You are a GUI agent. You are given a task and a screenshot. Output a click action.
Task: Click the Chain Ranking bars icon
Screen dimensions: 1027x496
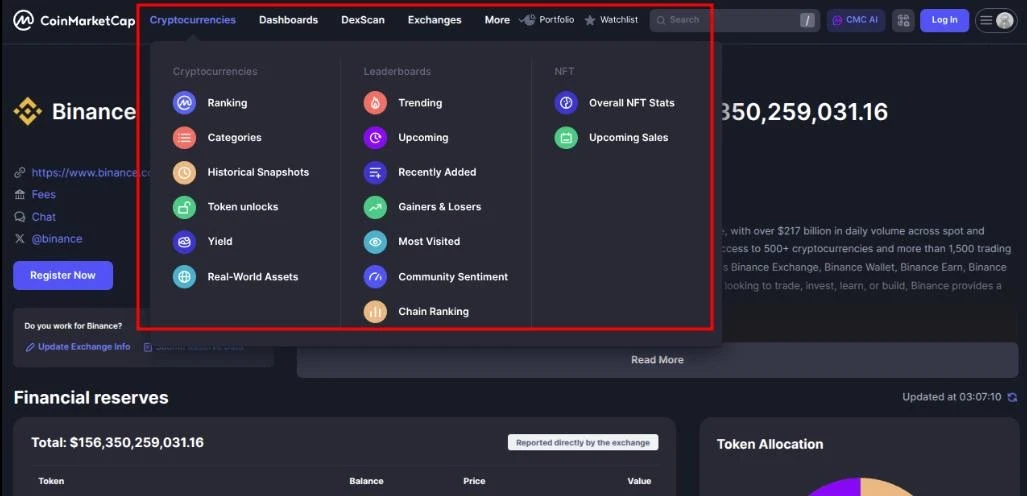(375, 312)
